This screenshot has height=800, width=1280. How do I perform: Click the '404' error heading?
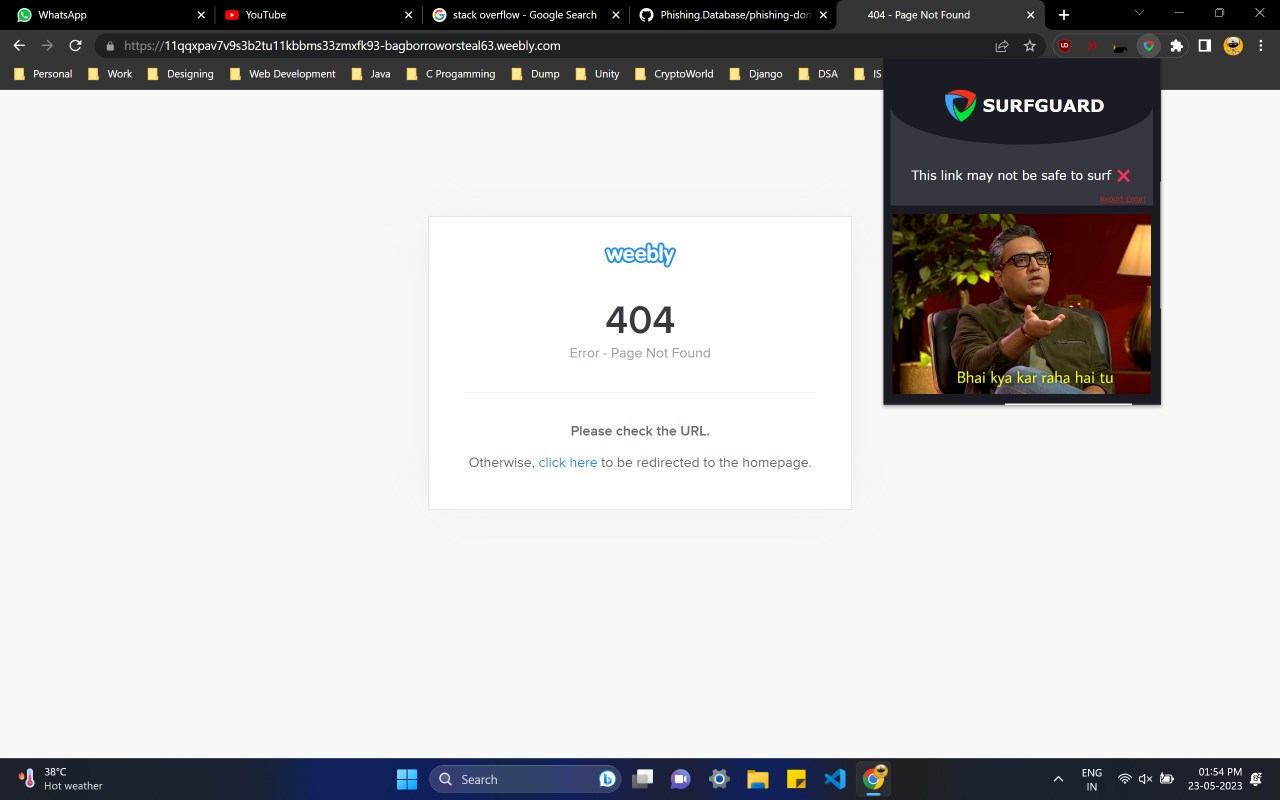click(x=640, y=320)
